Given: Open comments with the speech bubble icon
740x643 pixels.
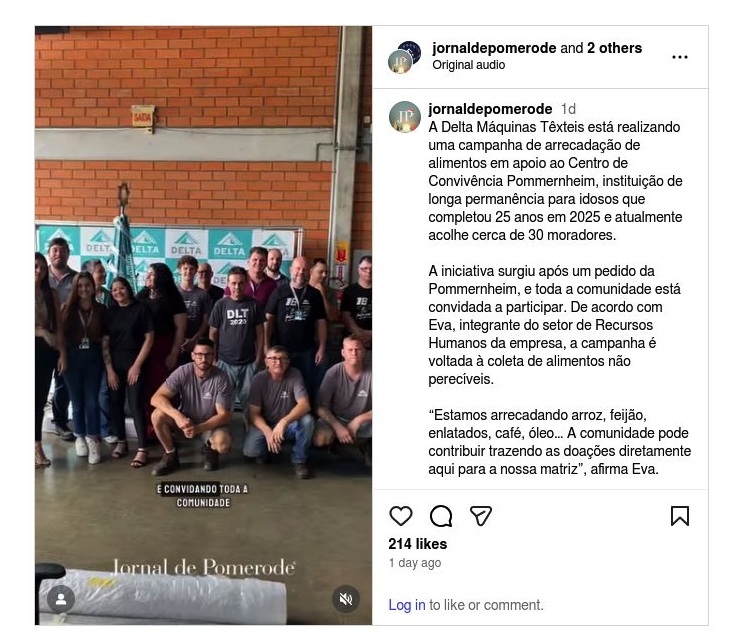Looking at the screenshot, I should coord(441,516).
